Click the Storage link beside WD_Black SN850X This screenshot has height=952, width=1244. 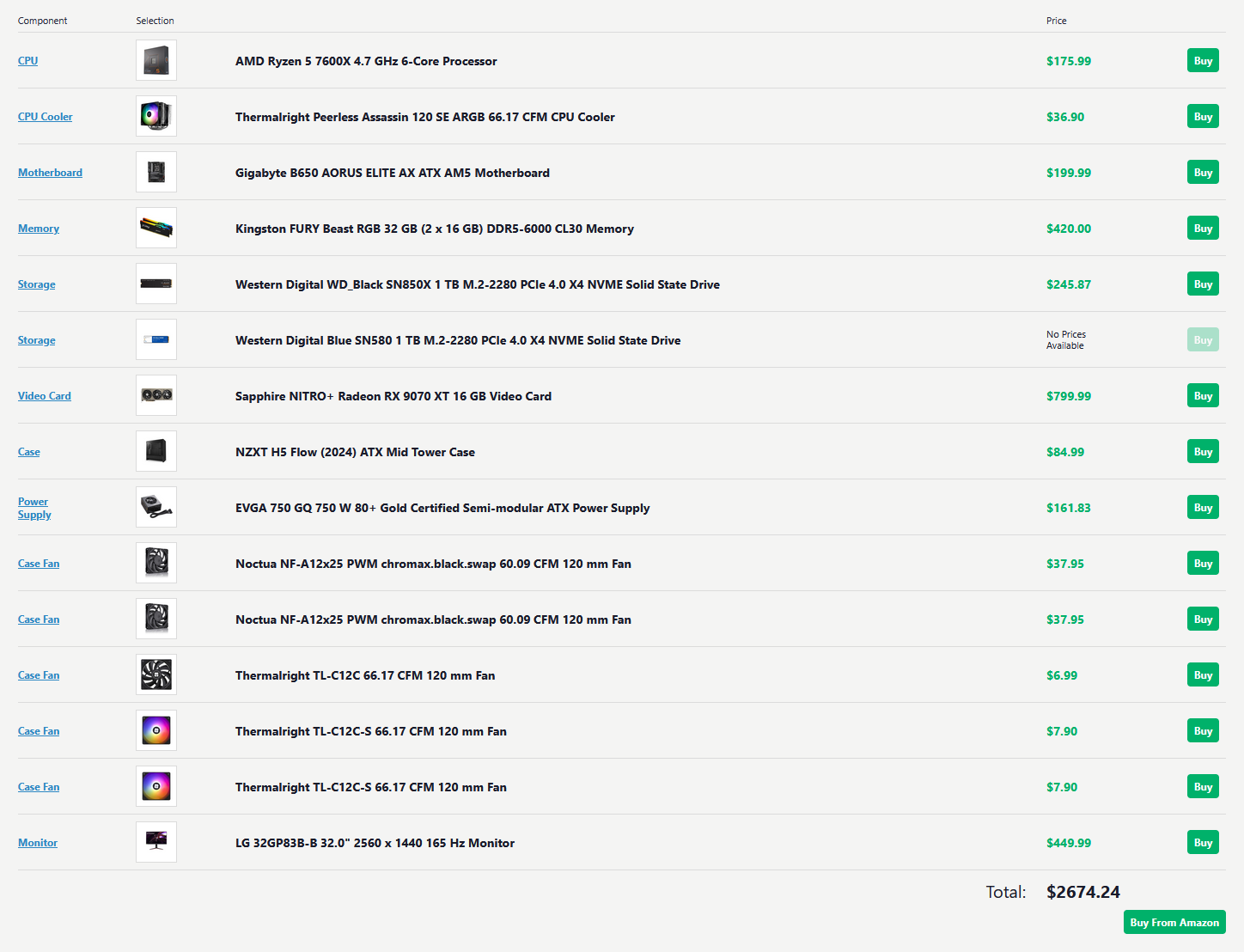[x=36, y=284]
